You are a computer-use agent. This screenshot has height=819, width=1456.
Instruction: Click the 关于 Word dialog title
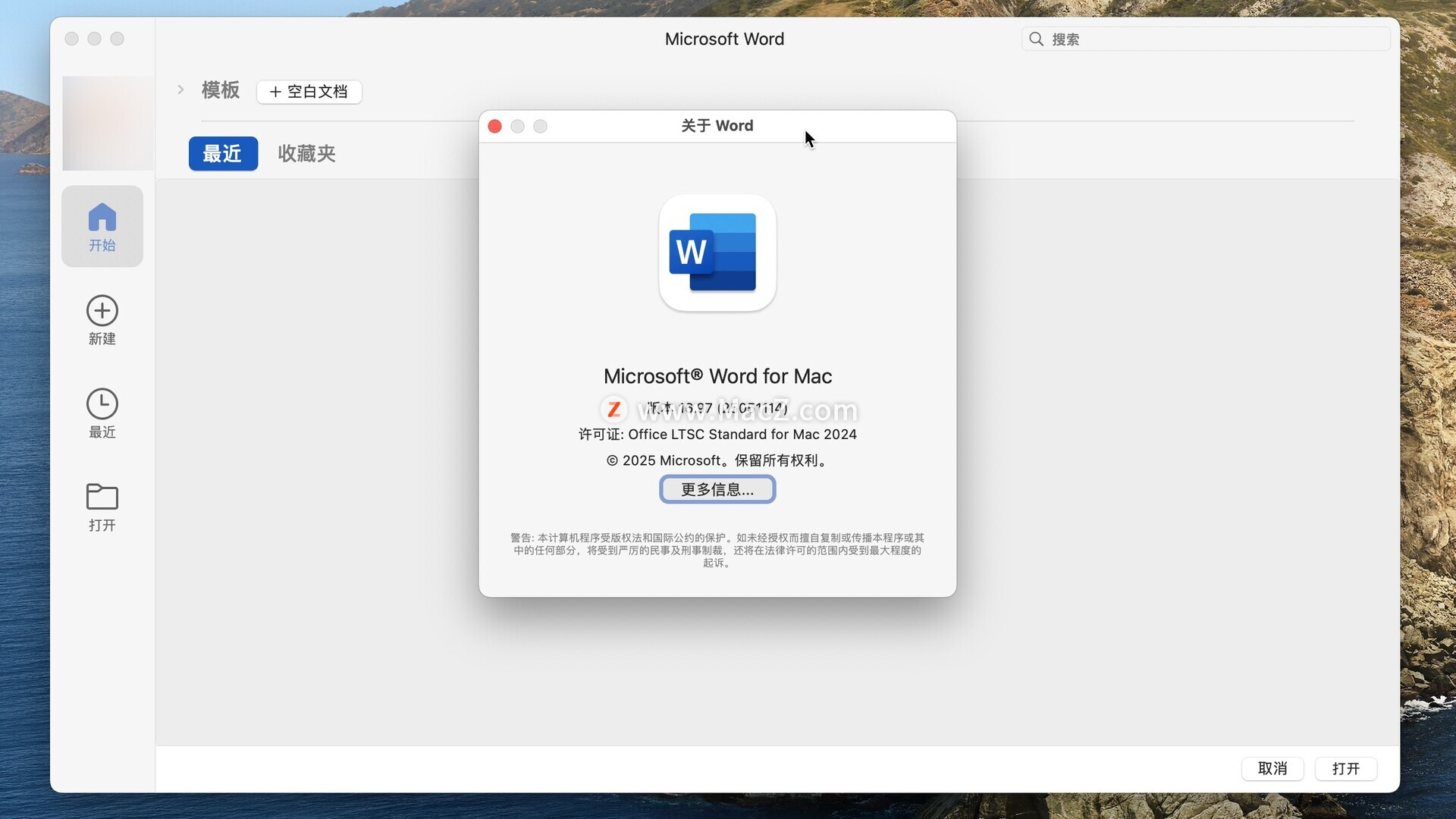pyautogui.click(x=717, y=126)
